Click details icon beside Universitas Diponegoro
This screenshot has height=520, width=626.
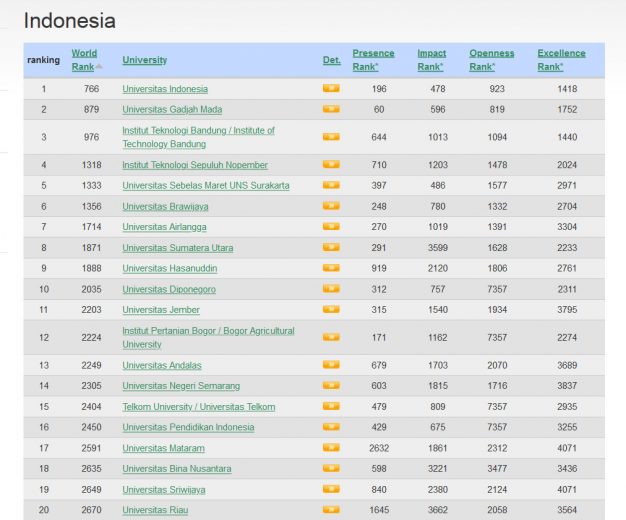(x=331, y=289)
